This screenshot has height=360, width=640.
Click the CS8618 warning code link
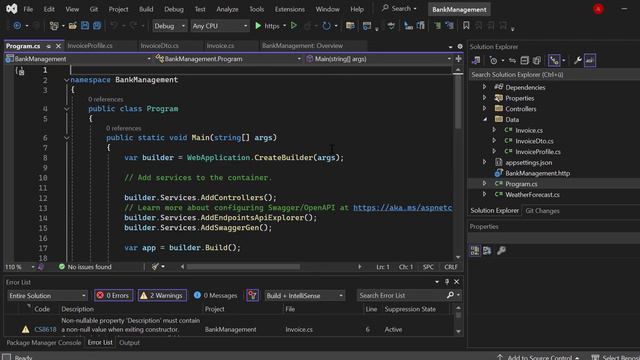click(x=45, y=329)
